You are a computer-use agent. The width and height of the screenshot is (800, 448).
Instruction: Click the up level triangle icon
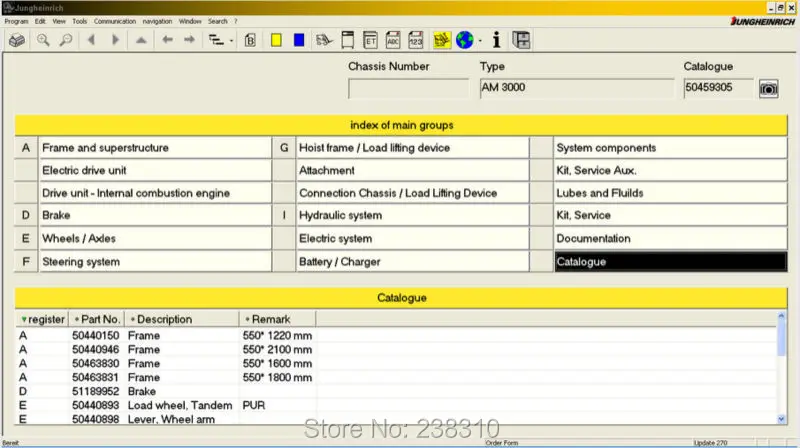(141, 40)
